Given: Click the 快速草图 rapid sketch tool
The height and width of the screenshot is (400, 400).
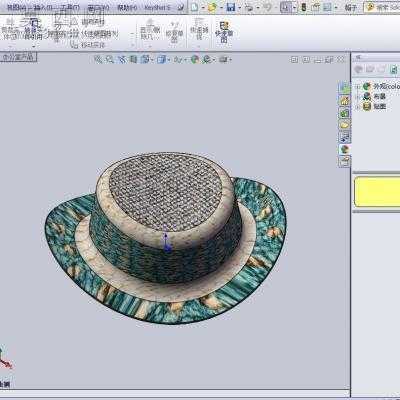Looking at the screenshot, I should pyautogui.click(x=224, y=32).
